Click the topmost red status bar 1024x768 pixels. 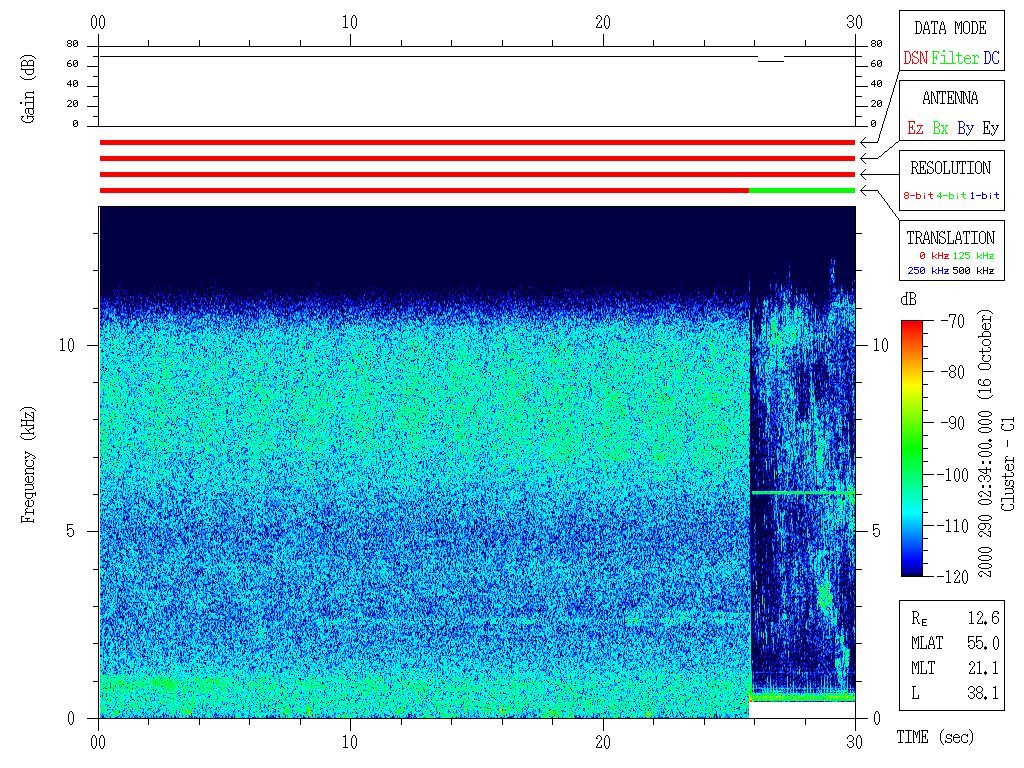[477, 143]
